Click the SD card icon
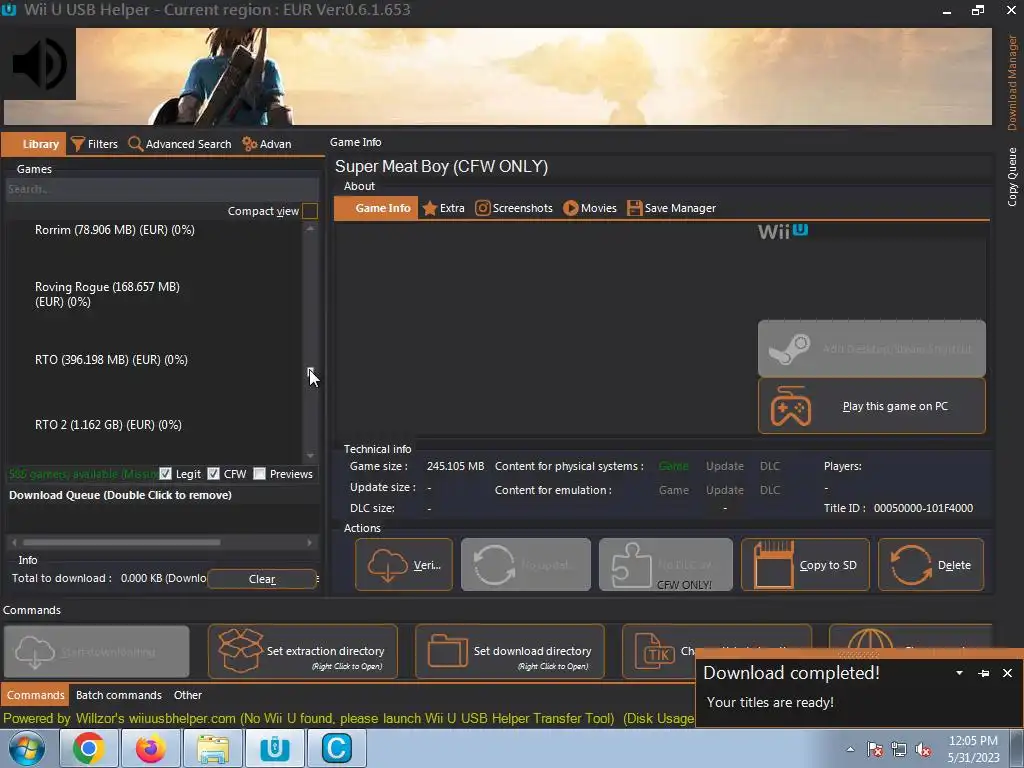This screenshot has width=1024, height=768. tap(774, 565)
